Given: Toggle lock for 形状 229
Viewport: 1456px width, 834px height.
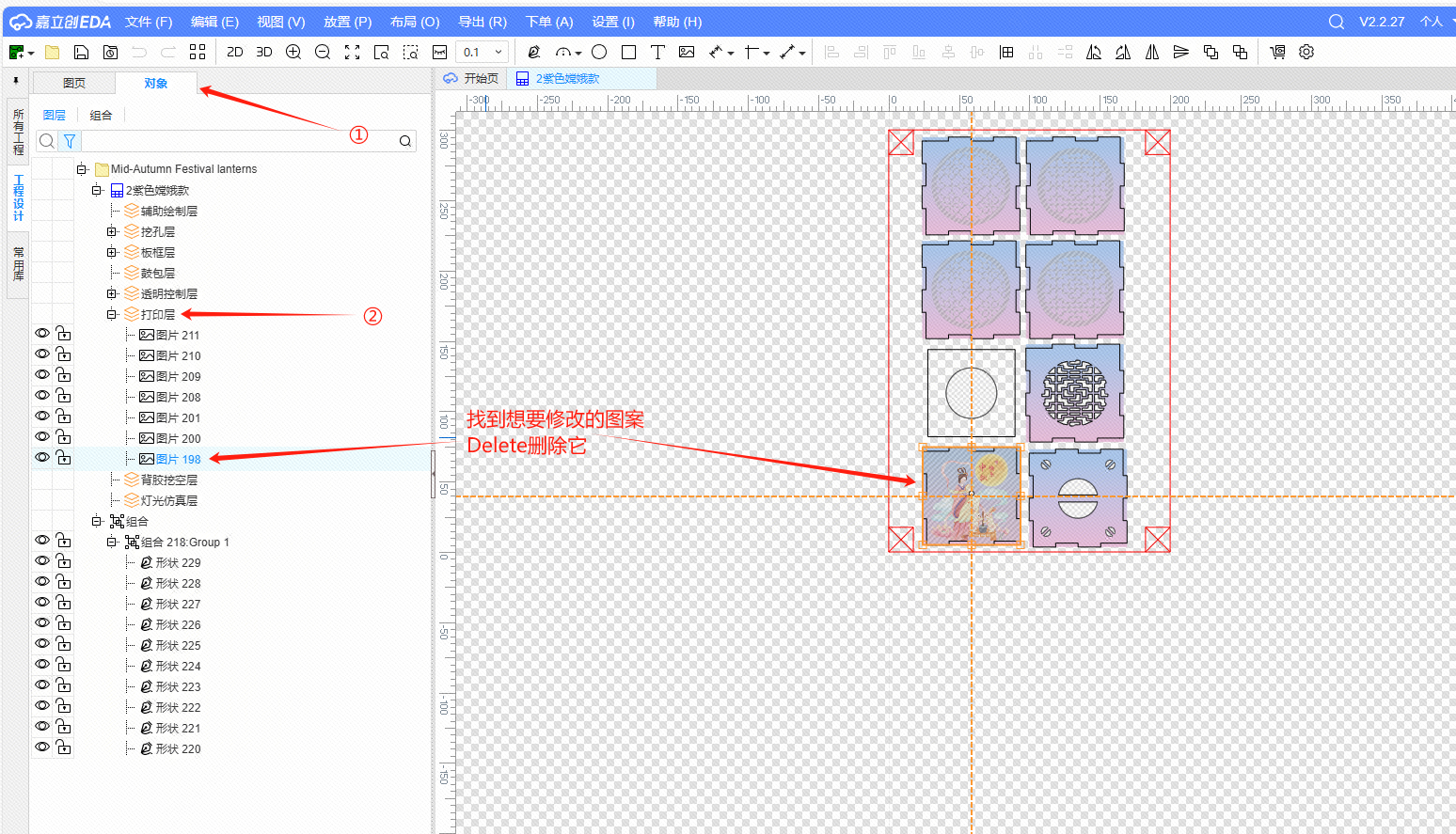Looking at the screenshot, I should (x=63, y=561).
